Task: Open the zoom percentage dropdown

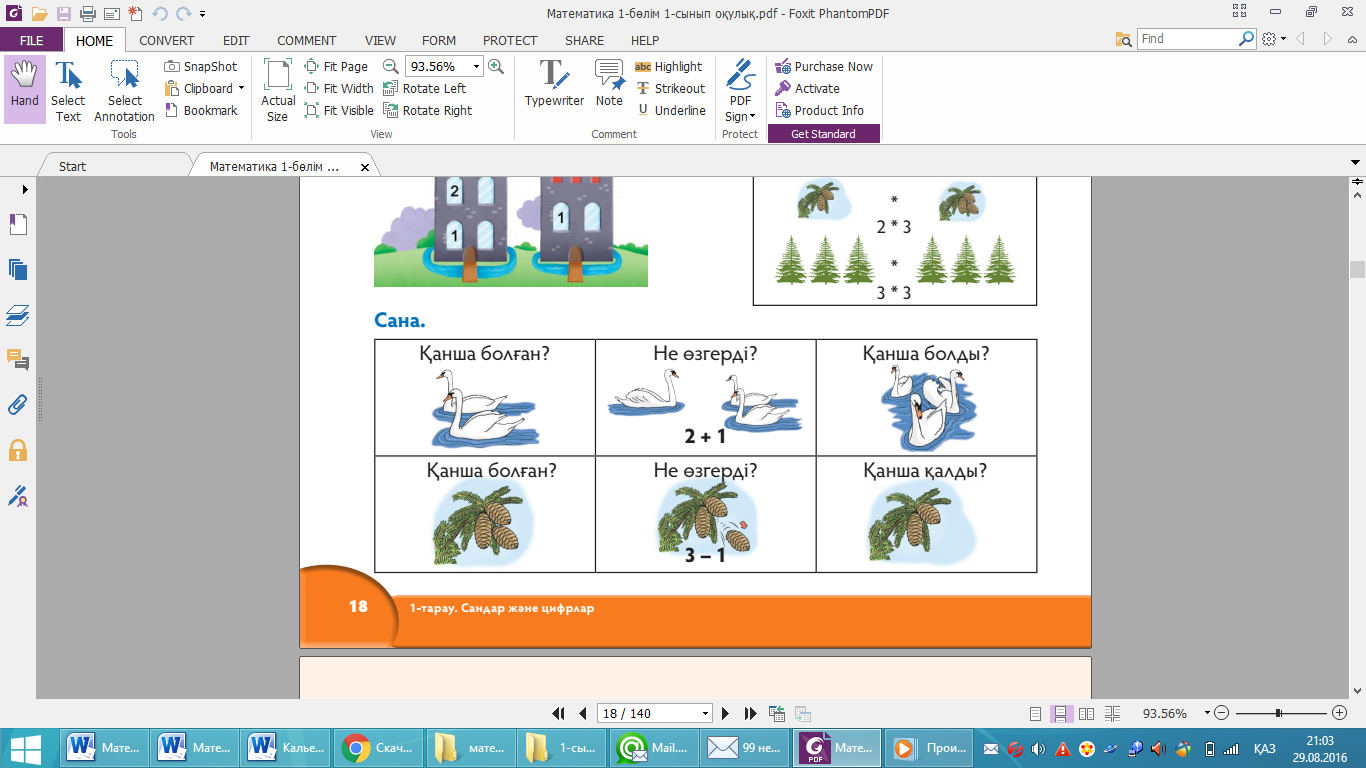Action: click(x=476, y=67)
